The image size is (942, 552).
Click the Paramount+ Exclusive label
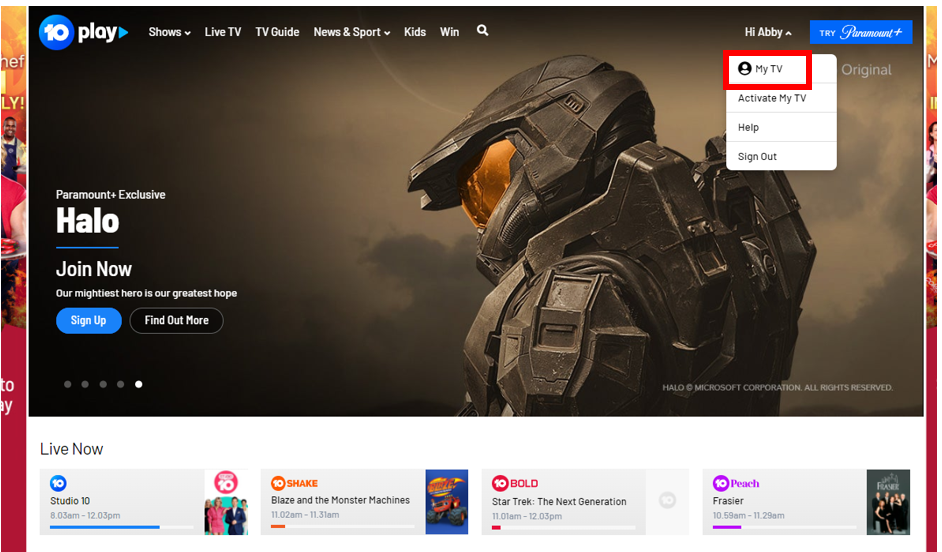pos(111,195)
